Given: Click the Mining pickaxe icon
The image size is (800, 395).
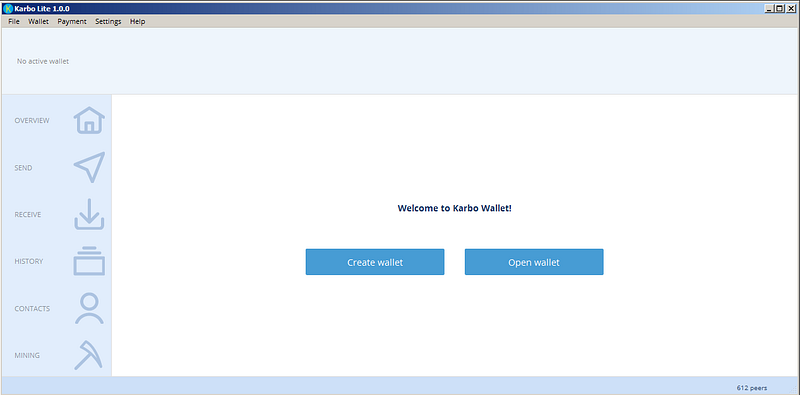Looking at the screenshot, I should point(88,355).
